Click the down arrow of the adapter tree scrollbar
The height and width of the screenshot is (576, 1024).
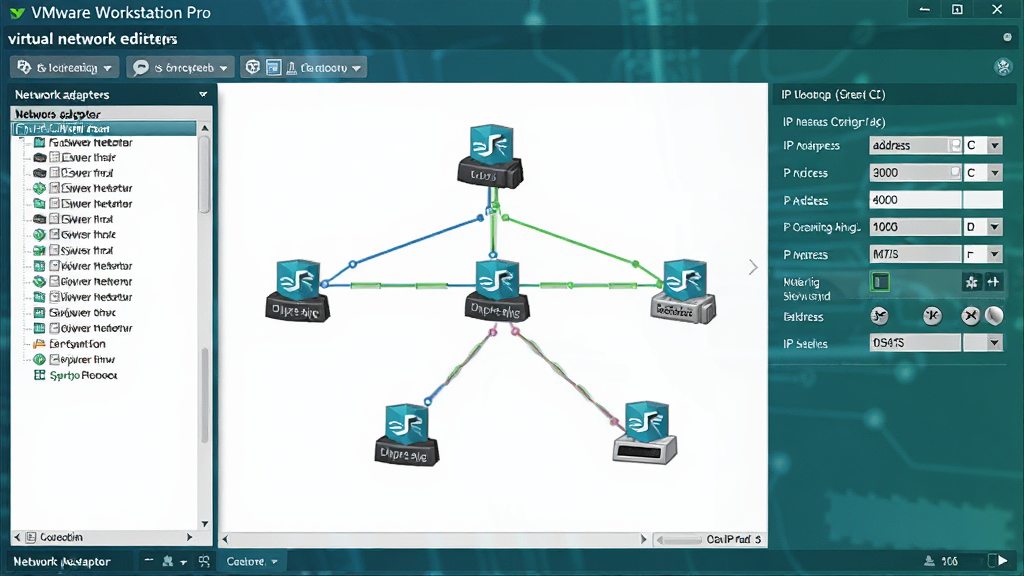(204, 523)
